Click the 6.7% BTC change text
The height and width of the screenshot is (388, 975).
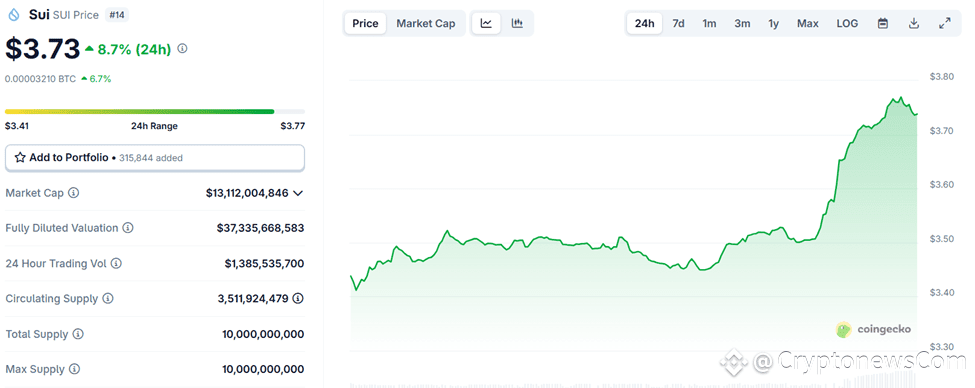click(x=100, y=79)
